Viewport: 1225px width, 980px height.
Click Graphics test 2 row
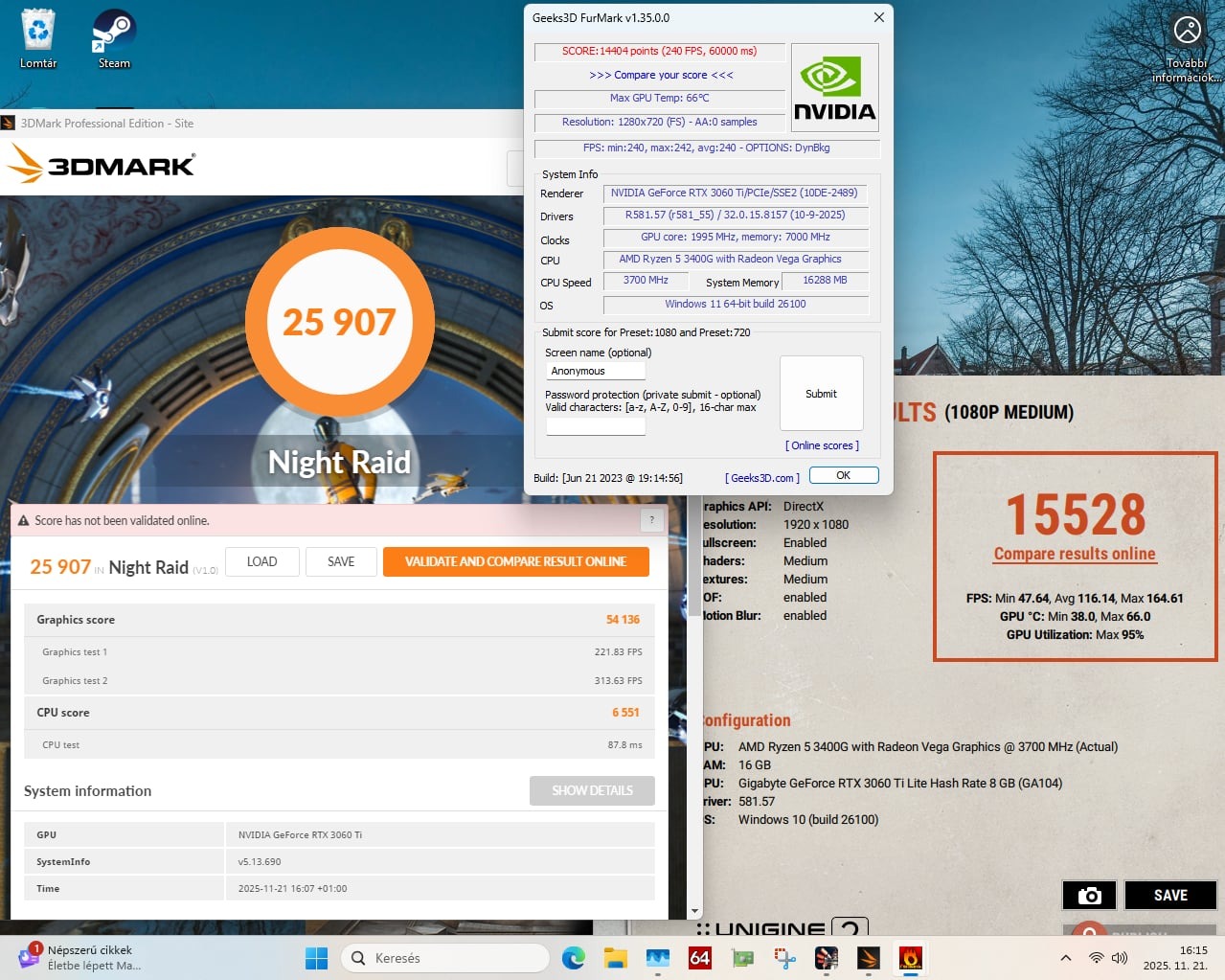tap(339, 680)
